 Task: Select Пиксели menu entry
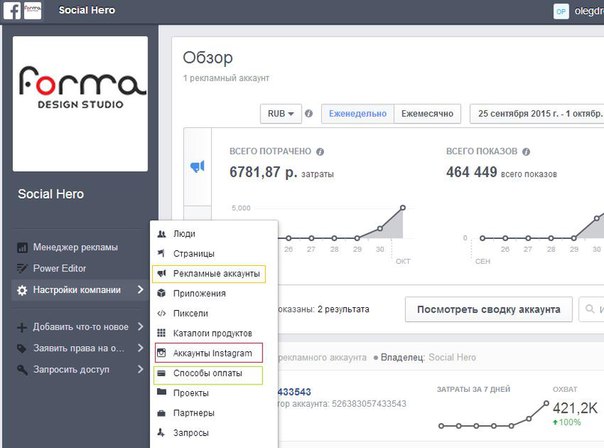point(214,314)
